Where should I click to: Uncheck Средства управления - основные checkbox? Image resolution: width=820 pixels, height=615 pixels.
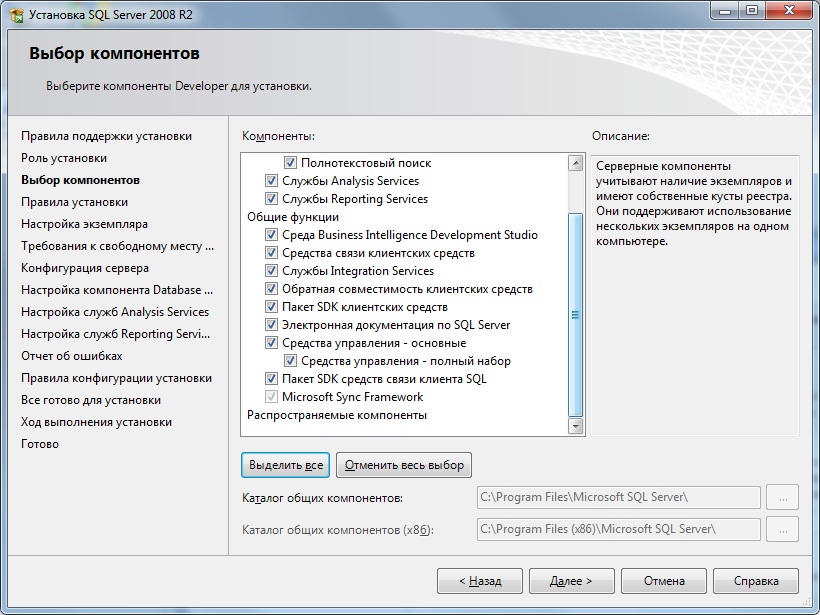[271, 343]
